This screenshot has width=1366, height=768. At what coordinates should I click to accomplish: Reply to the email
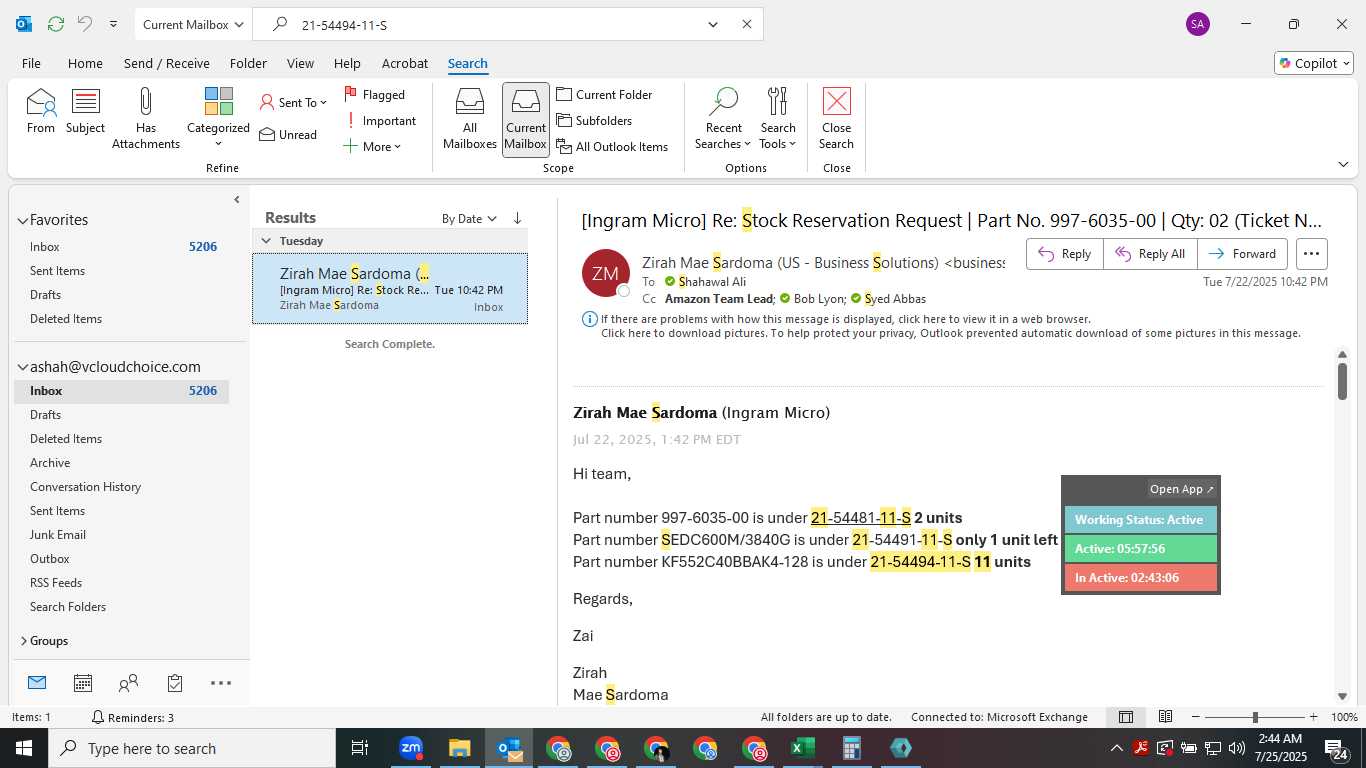1064,254
